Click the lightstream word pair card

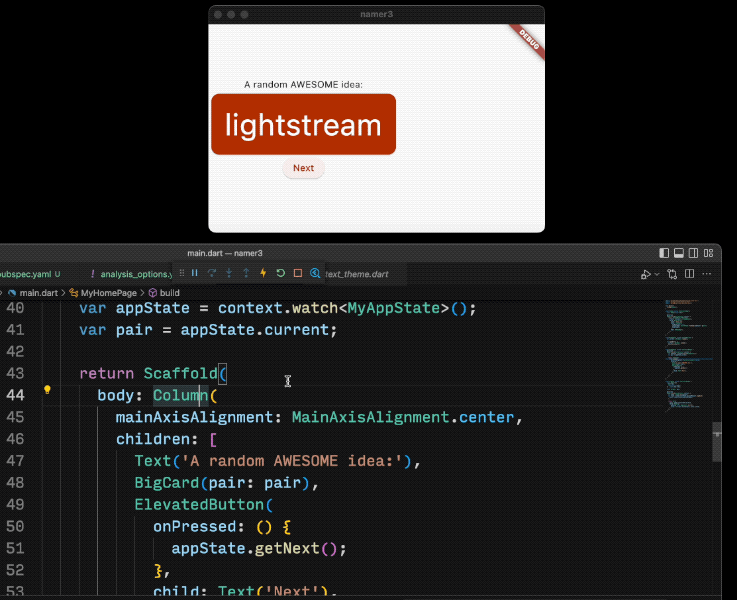(x=303, y=125)
